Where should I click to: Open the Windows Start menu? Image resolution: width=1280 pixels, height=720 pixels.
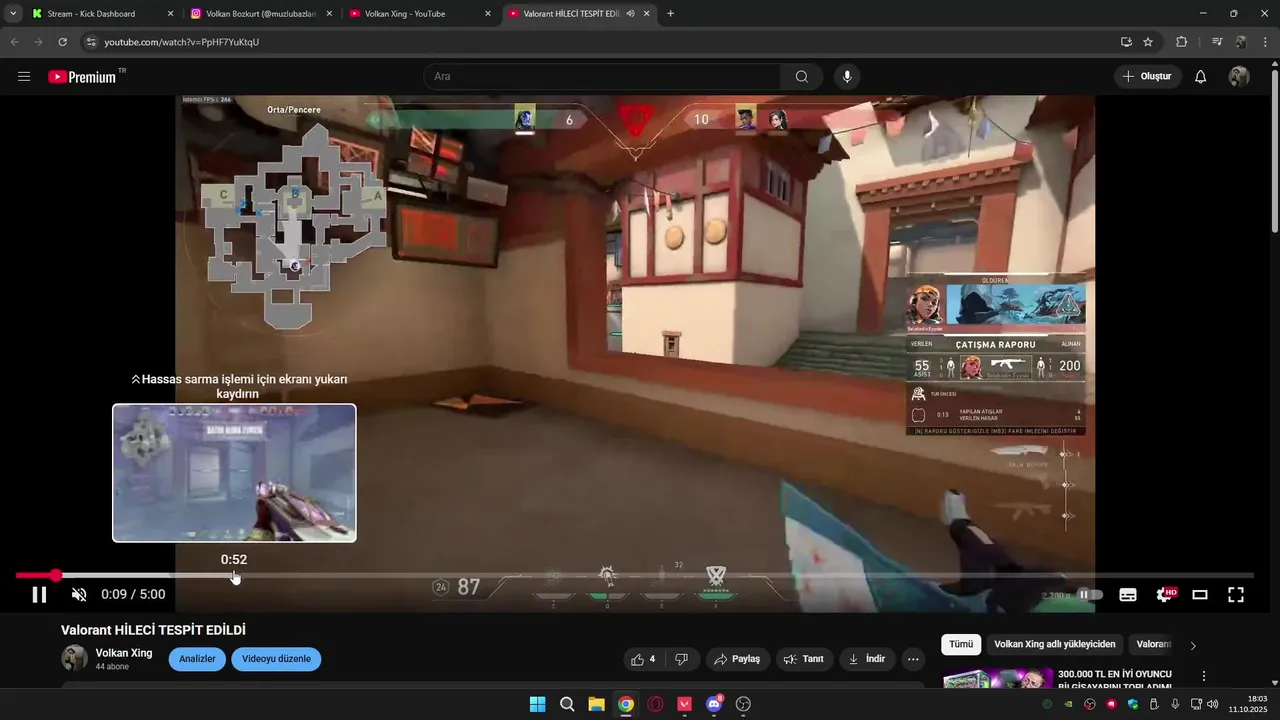coord(537,704)
